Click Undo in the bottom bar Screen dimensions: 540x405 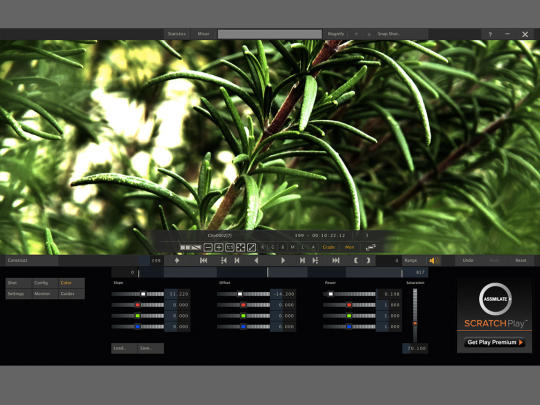tap(468, 261)
